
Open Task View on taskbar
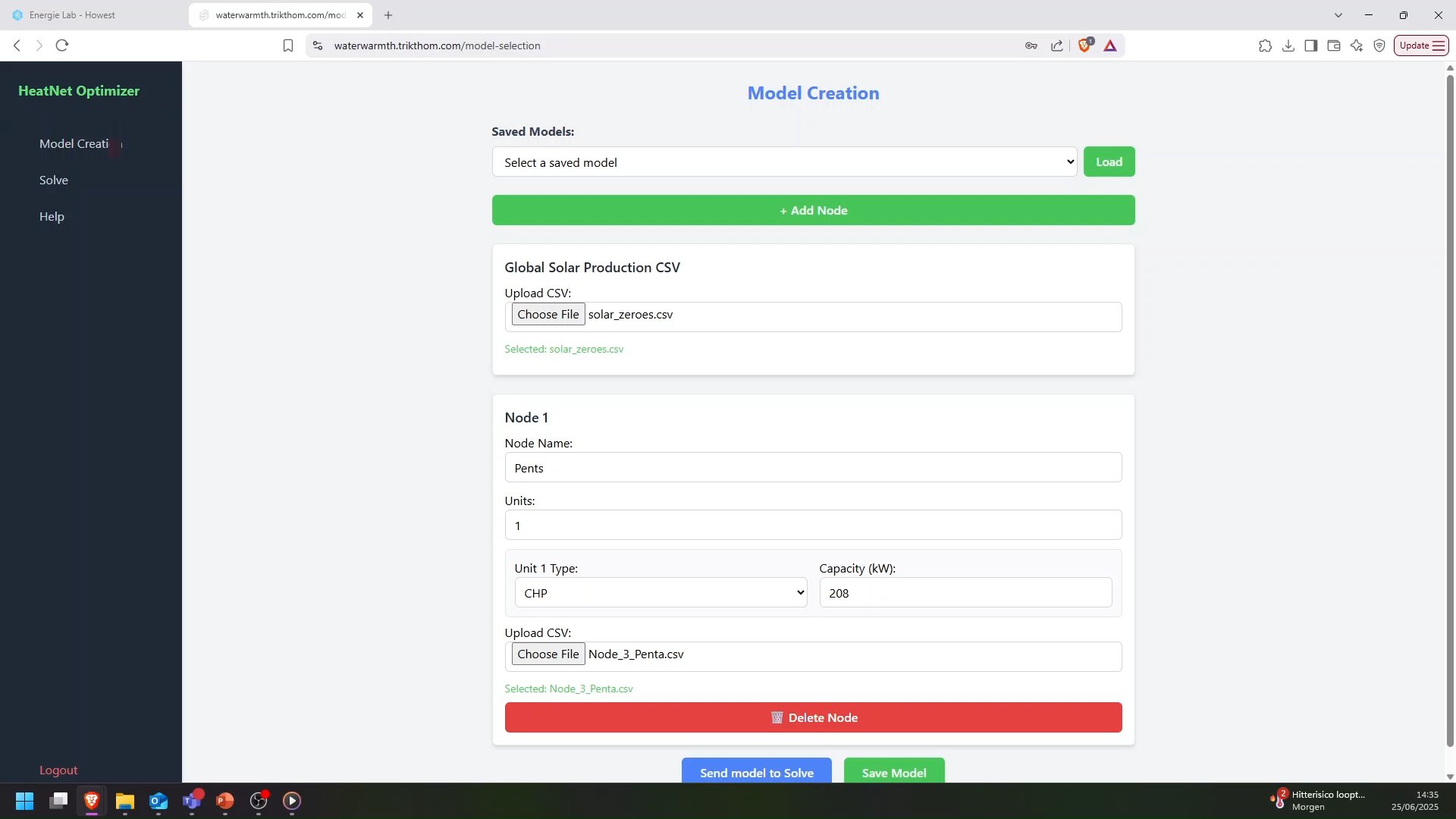(58, 801)
